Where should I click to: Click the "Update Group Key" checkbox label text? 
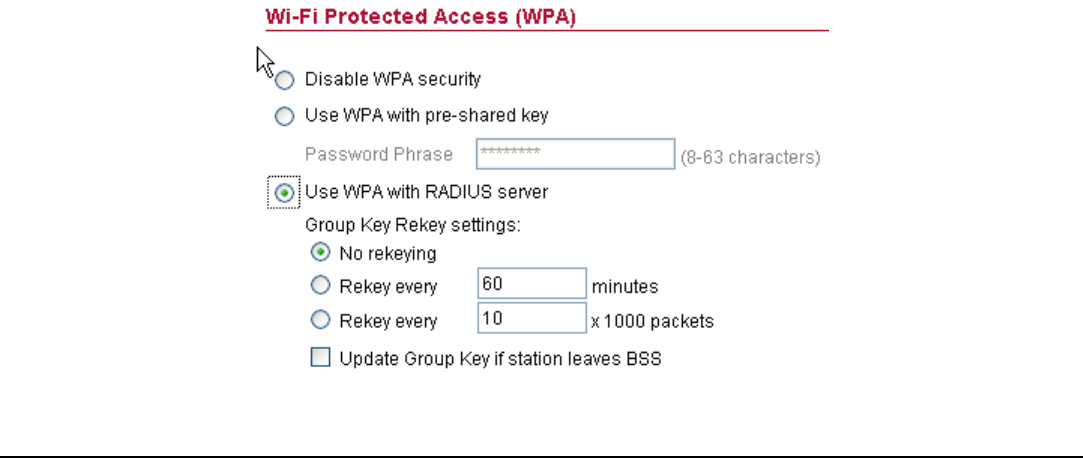click(500, 358)
